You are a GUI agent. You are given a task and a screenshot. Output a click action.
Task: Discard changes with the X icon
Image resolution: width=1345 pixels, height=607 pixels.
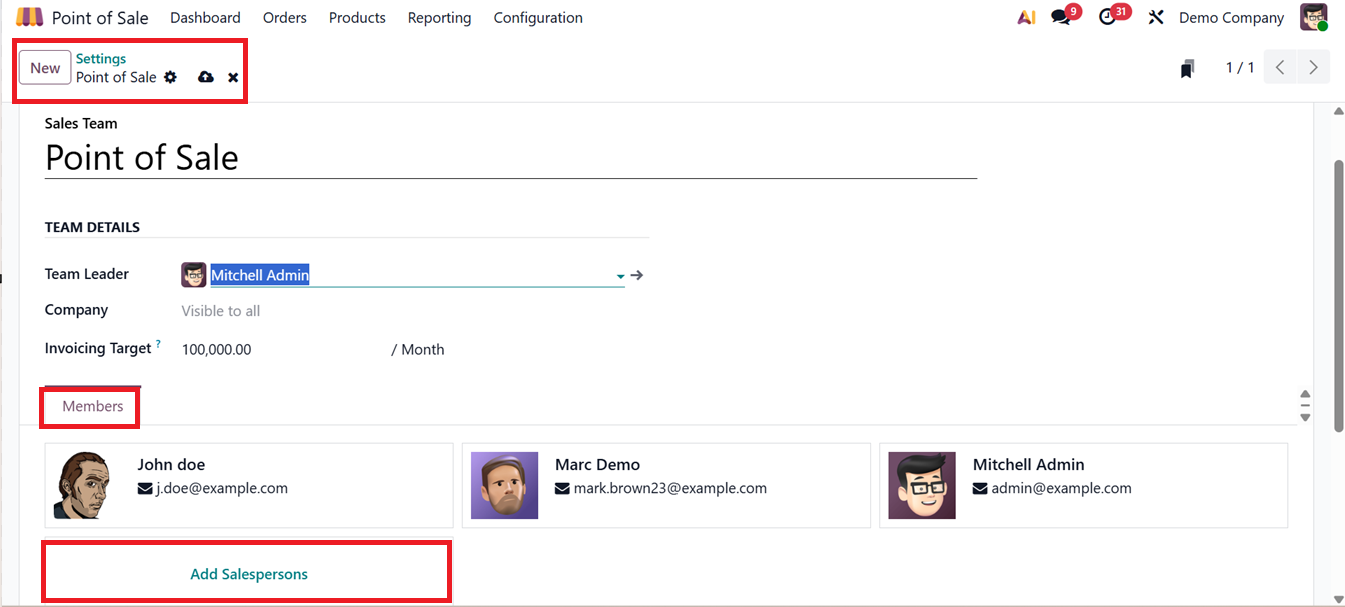point(233,77)
